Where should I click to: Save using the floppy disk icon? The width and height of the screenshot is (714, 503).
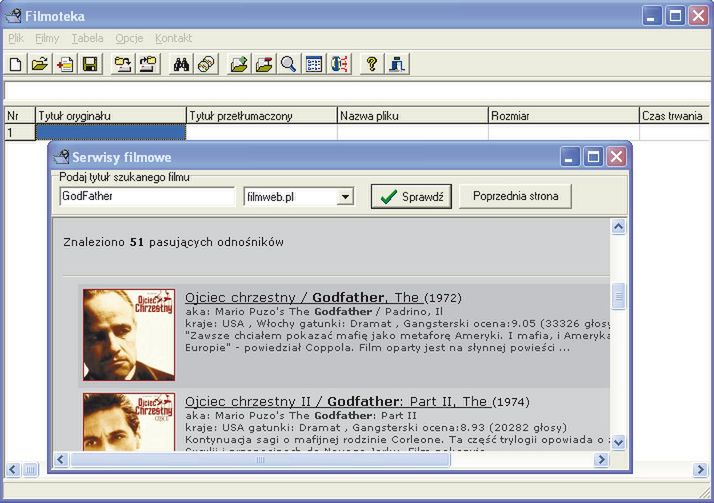point(90,64)
